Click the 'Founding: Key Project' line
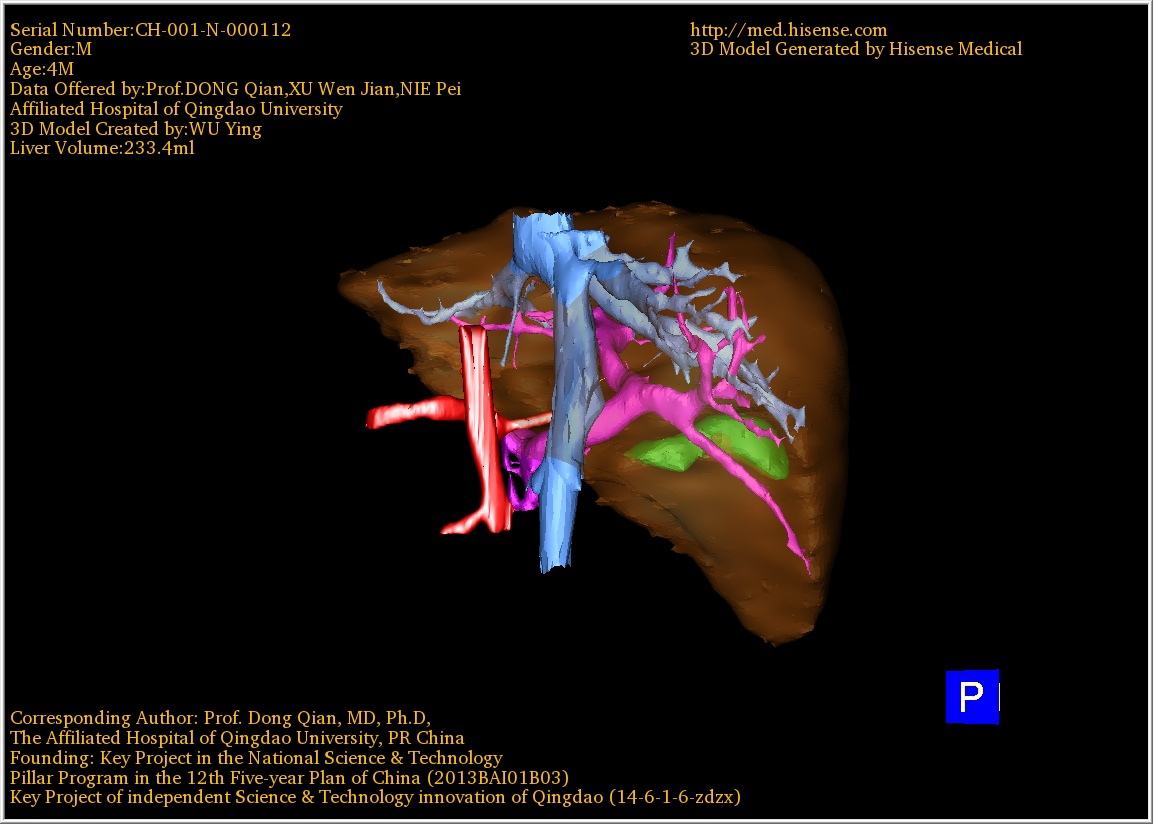This screenshot has width=1153, height=824. (256, 758)
